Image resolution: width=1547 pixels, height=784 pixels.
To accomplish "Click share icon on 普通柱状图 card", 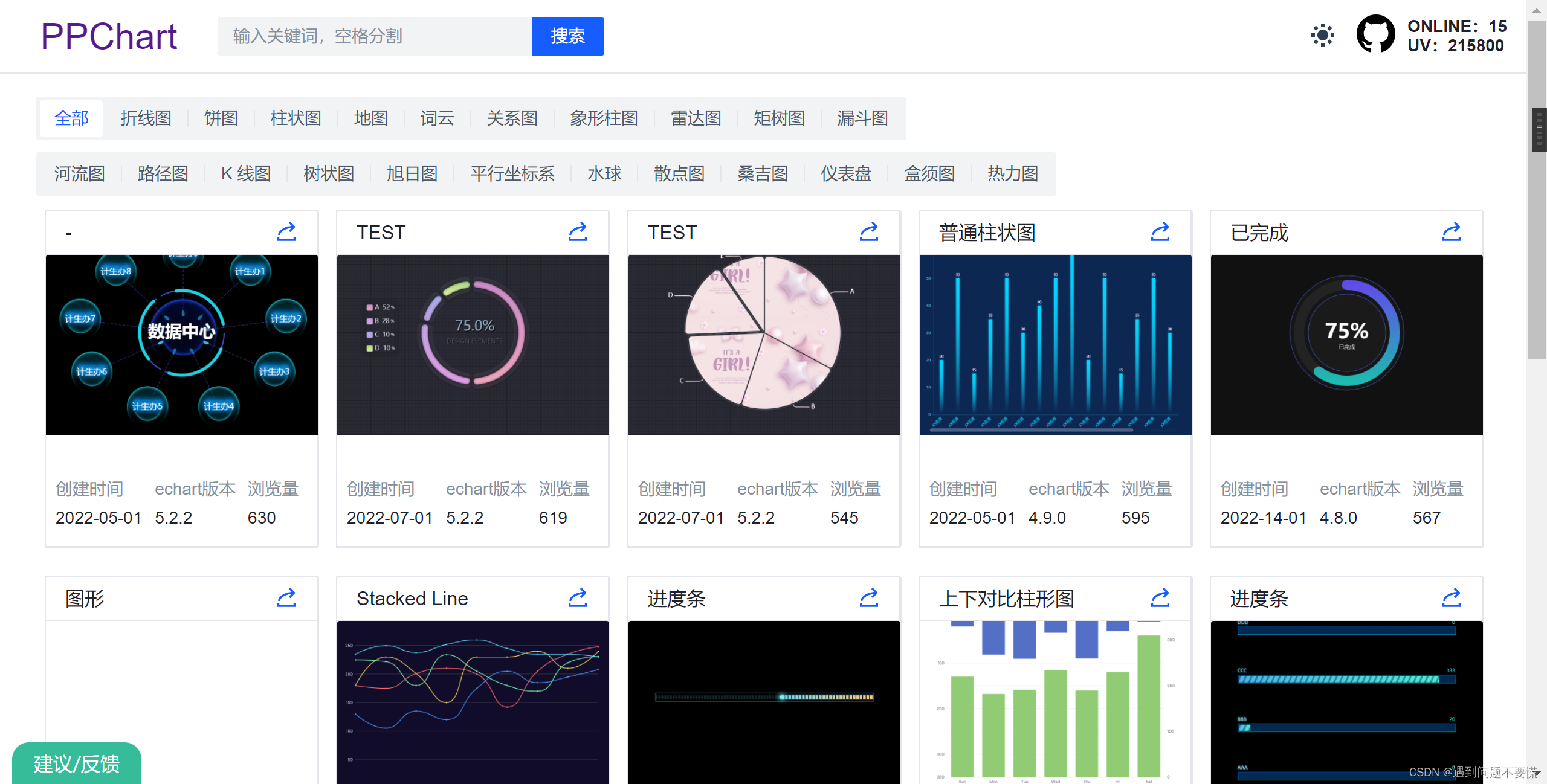I will click(x=1160, y=233).
